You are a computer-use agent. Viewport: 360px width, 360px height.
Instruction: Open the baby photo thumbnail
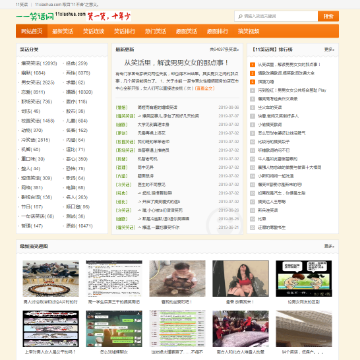[177, 279]
